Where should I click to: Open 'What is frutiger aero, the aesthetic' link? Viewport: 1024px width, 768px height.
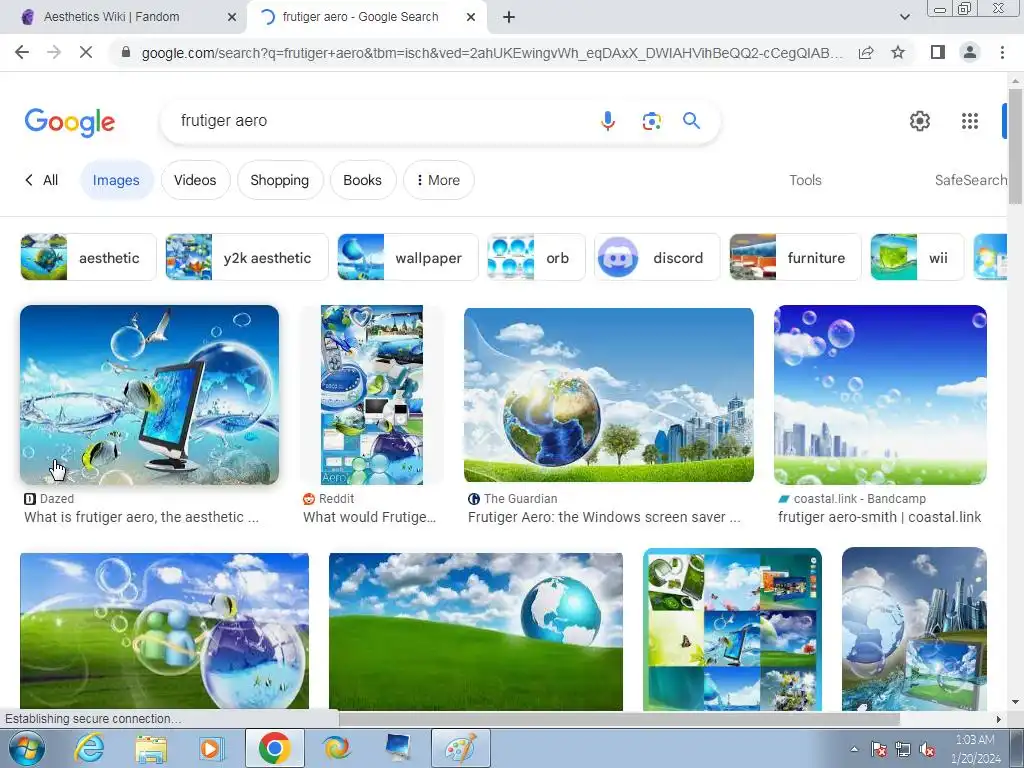(141, 517)
